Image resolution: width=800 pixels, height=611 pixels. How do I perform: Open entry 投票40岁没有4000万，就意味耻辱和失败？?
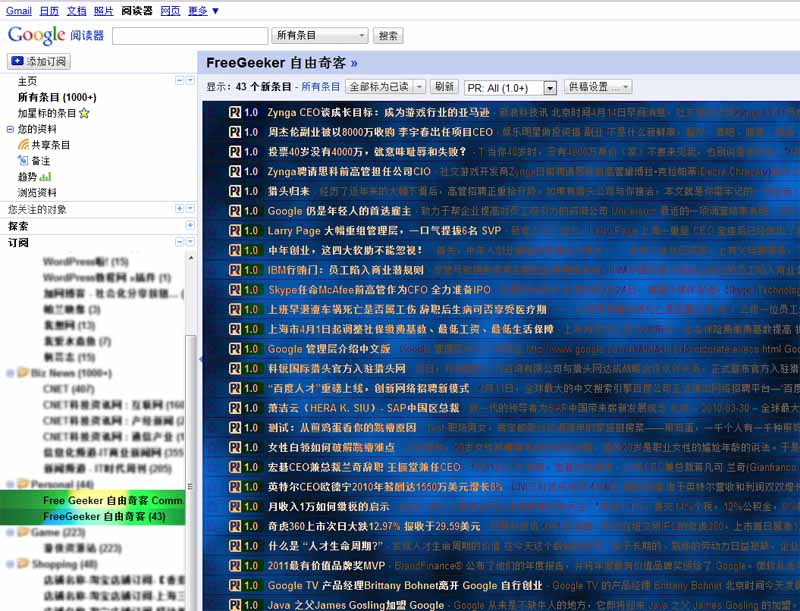pos(367,151)
